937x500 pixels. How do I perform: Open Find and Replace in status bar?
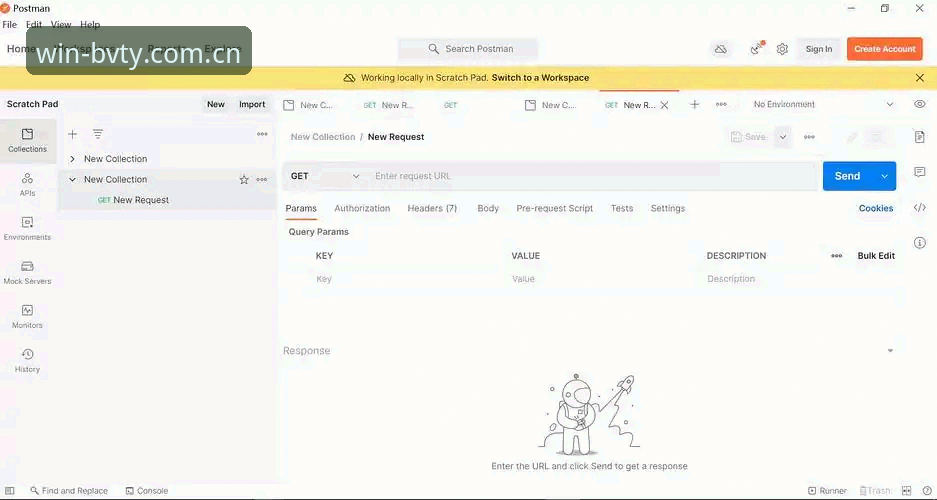[69, 491]
